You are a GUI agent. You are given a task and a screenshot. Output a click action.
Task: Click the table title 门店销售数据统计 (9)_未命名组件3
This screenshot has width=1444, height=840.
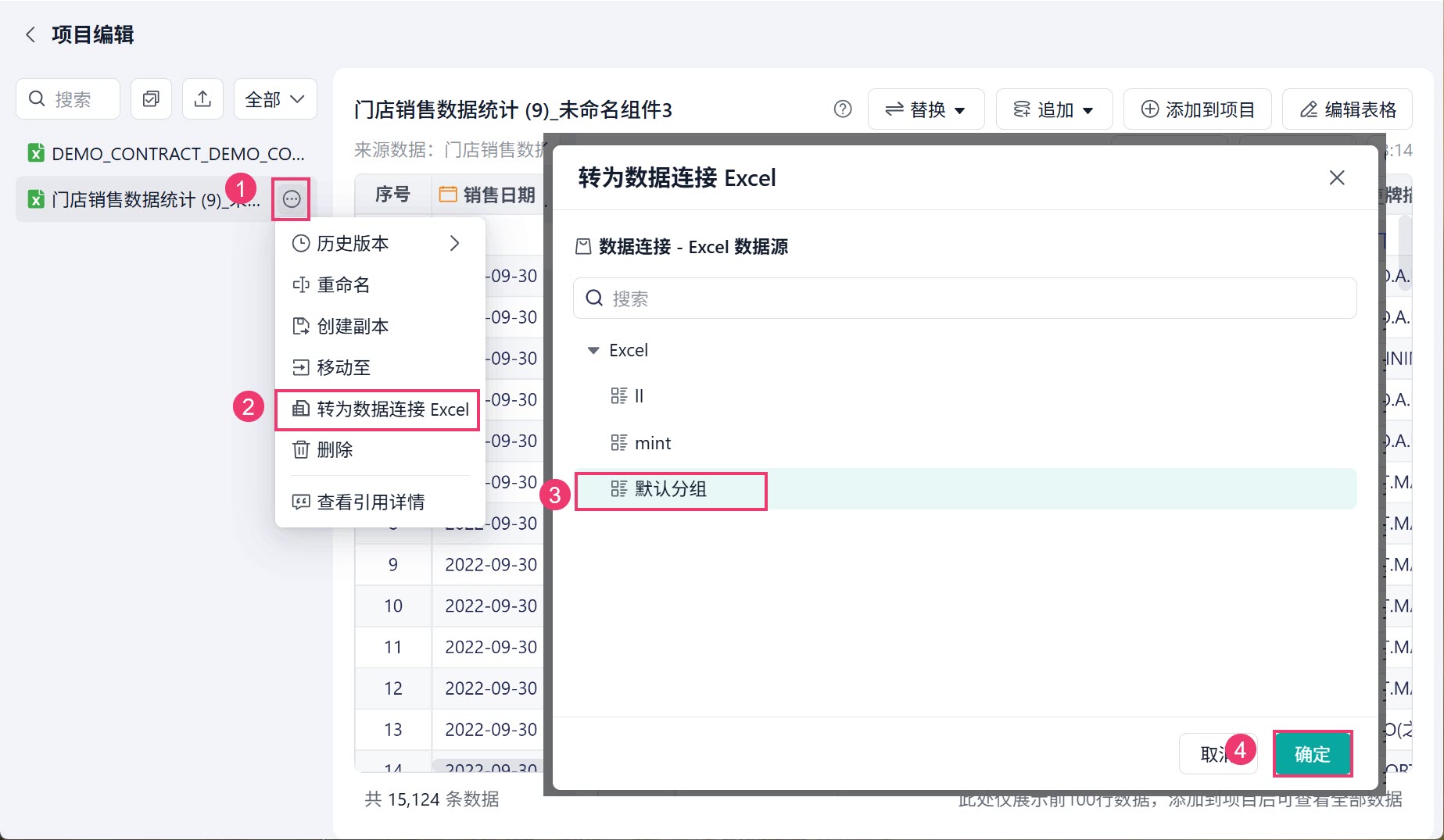[x=513, y=109]
